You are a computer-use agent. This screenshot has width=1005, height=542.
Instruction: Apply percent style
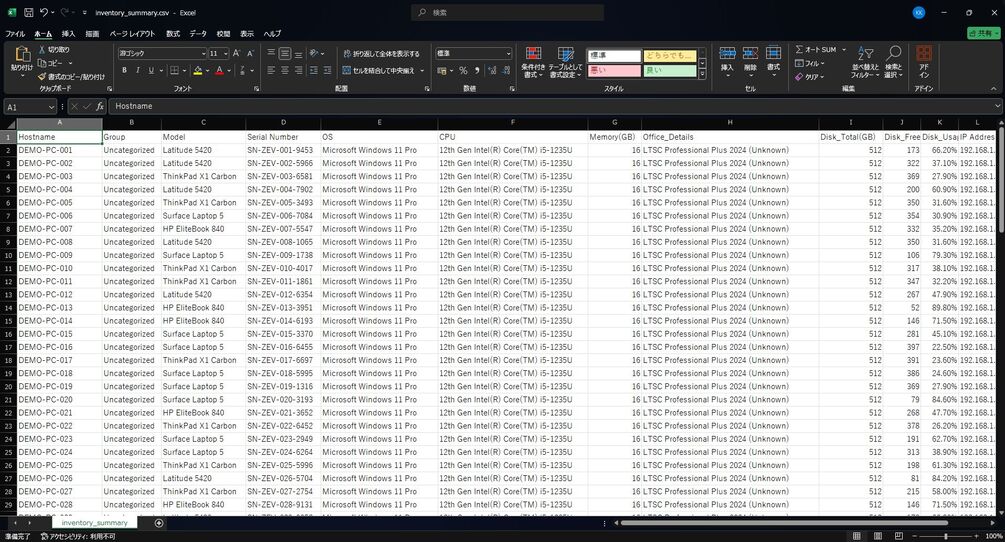click(x=463, y=70)
